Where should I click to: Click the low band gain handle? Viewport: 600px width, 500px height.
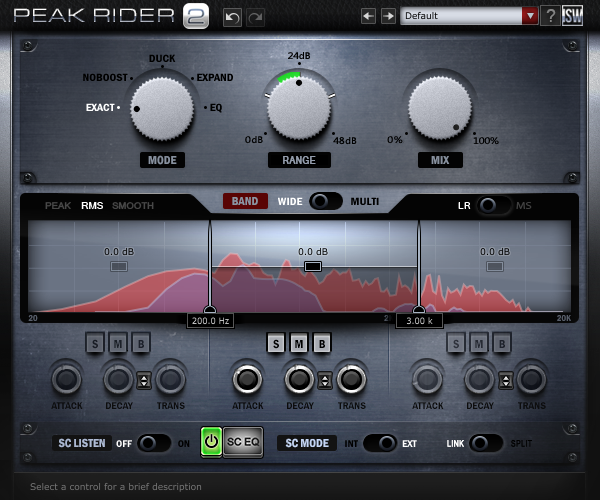119,266
